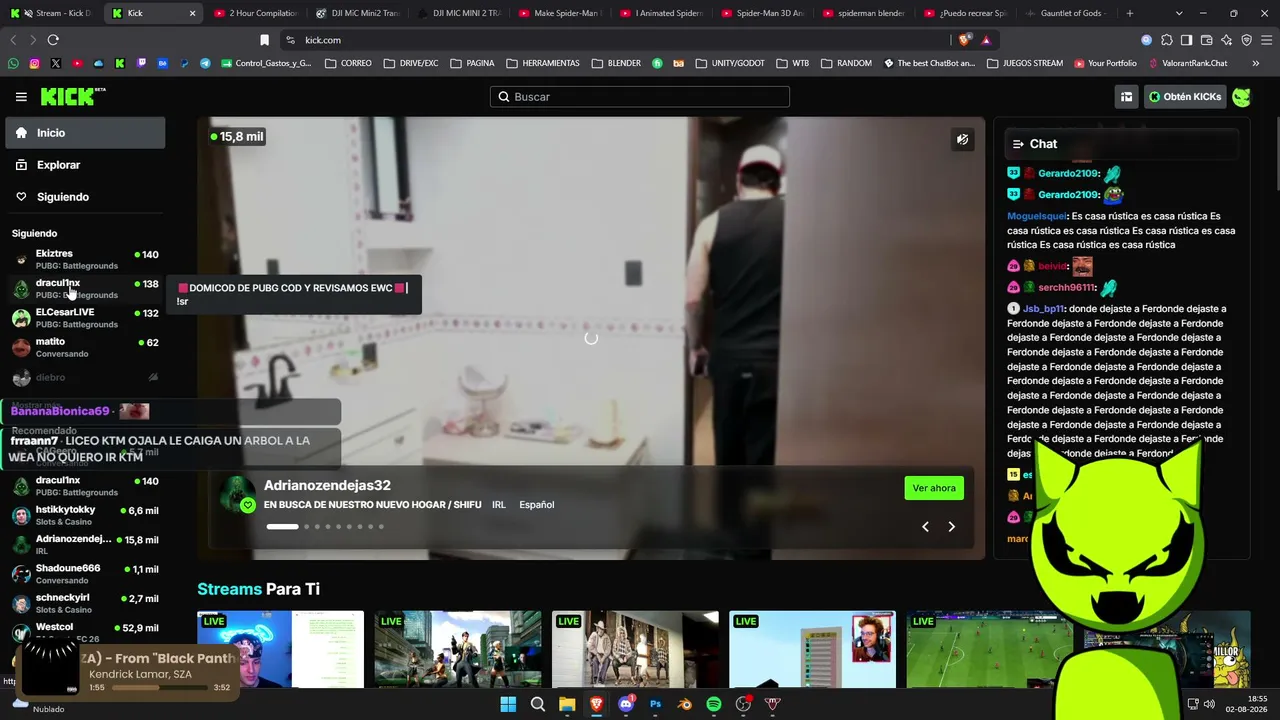Open the Ekiztres channel in Siguiendo list
The width and height of the screenshot is (1280, 720).
85,259
